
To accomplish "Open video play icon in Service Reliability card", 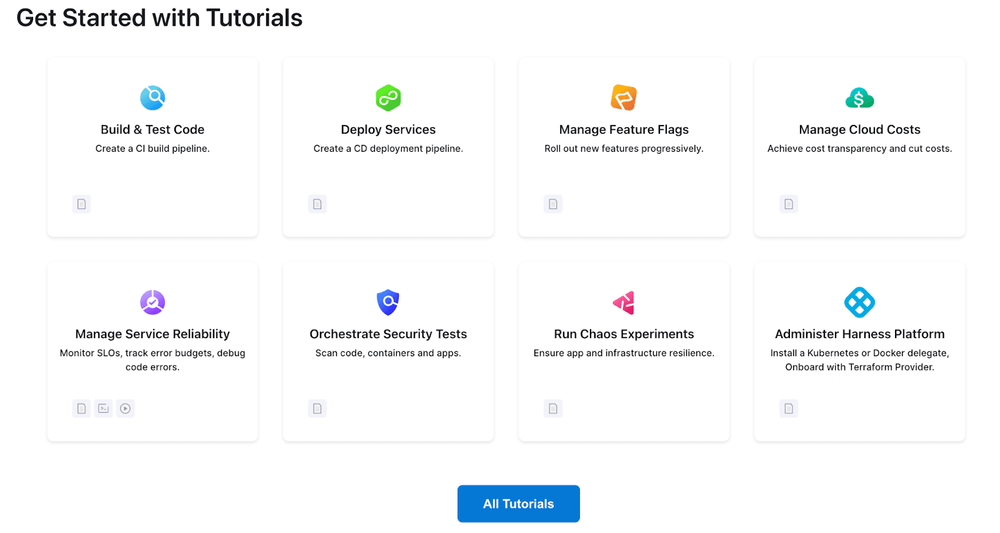I will click(125, 408).
